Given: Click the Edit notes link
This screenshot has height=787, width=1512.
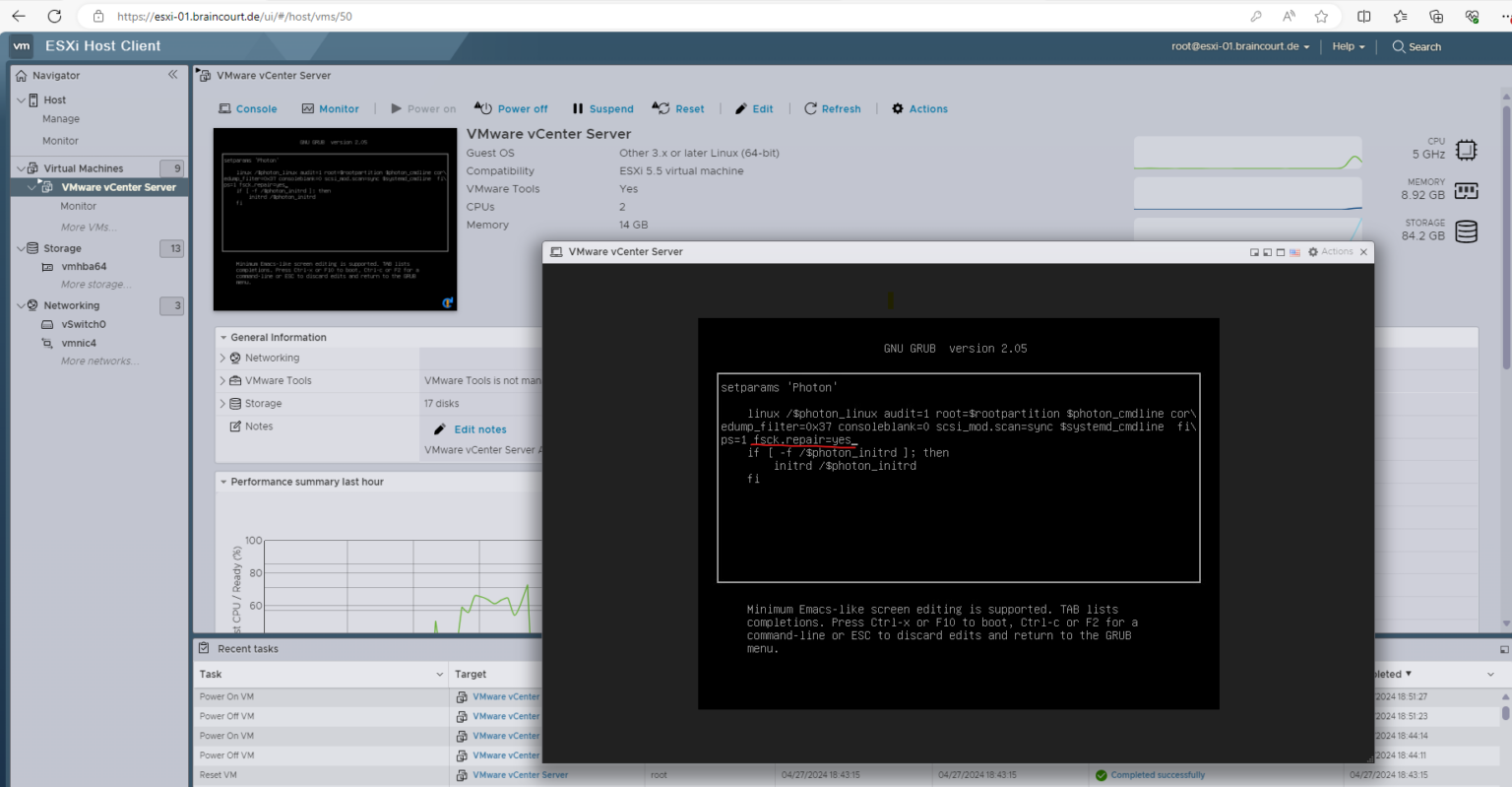Looking at the screenshot, I should point(480,429).
